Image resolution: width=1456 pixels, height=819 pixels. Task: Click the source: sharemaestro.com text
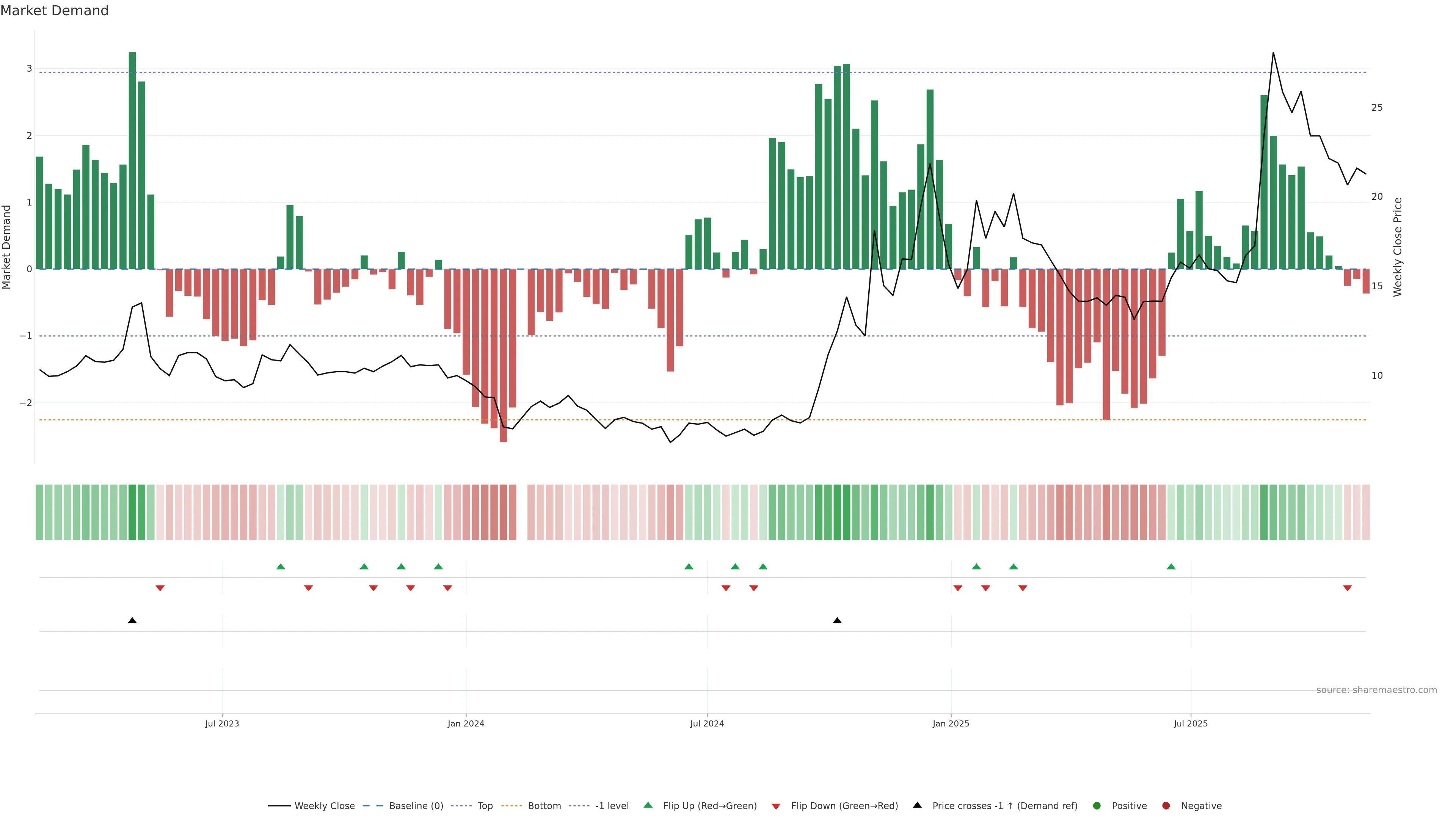tap(1376, 690)
